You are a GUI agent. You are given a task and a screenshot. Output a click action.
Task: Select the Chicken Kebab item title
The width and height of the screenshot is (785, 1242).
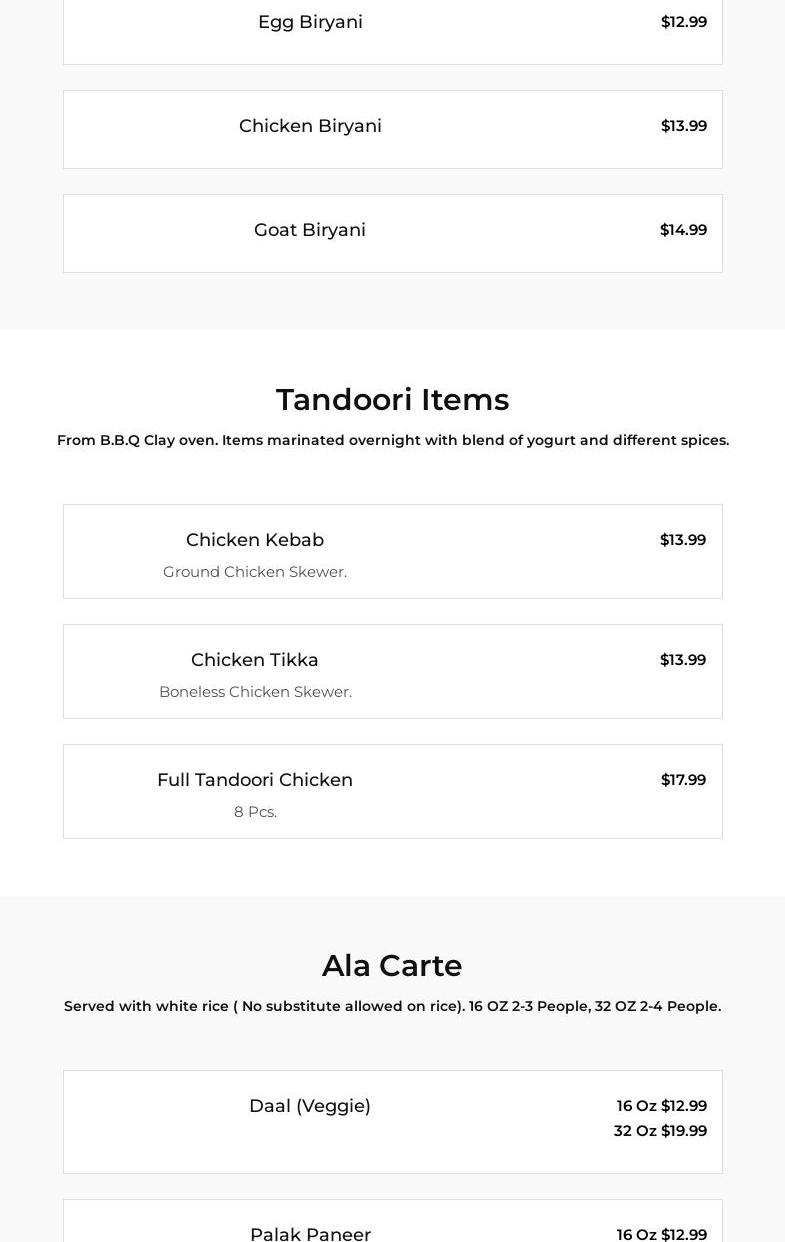tap(255, 540)
